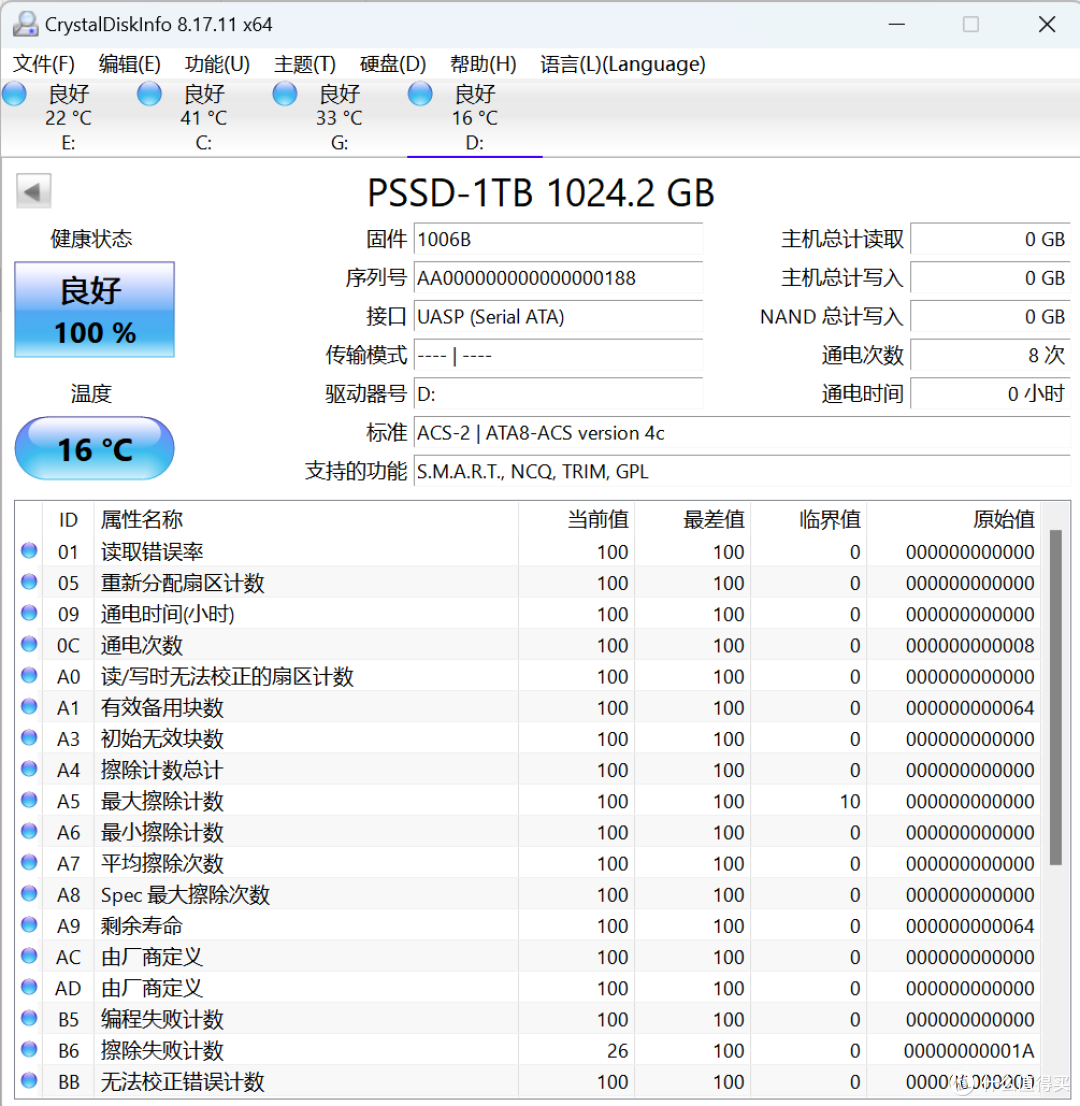
Task: Click the 通电时间 value 0 小时
Action: [990, 394]
